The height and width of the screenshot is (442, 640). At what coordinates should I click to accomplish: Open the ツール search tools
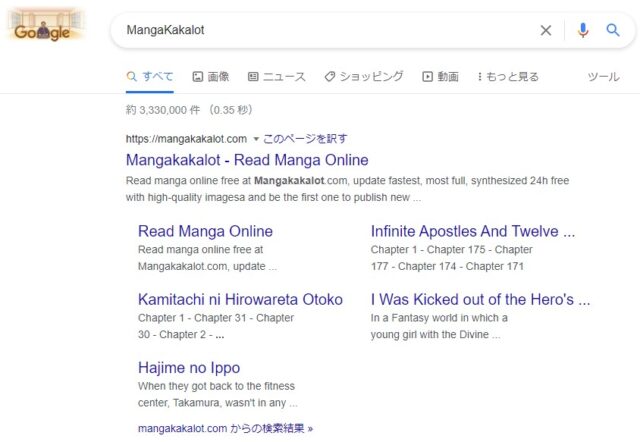pos(603,77)
